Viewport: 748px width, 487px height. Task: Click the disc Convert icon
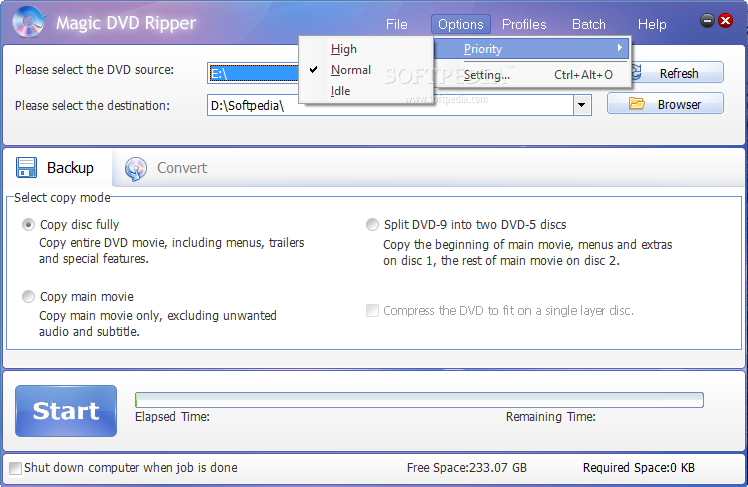pyautogui.click(x=136, y=169)
